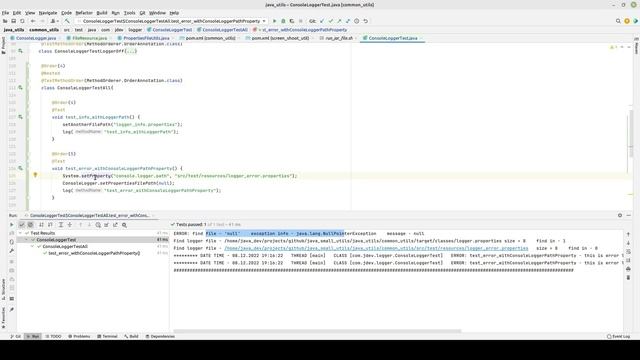Switch to PropertiesFileUtils.java editor tab
The height and width of the screenshot is (360, 640).
(146, 38)
